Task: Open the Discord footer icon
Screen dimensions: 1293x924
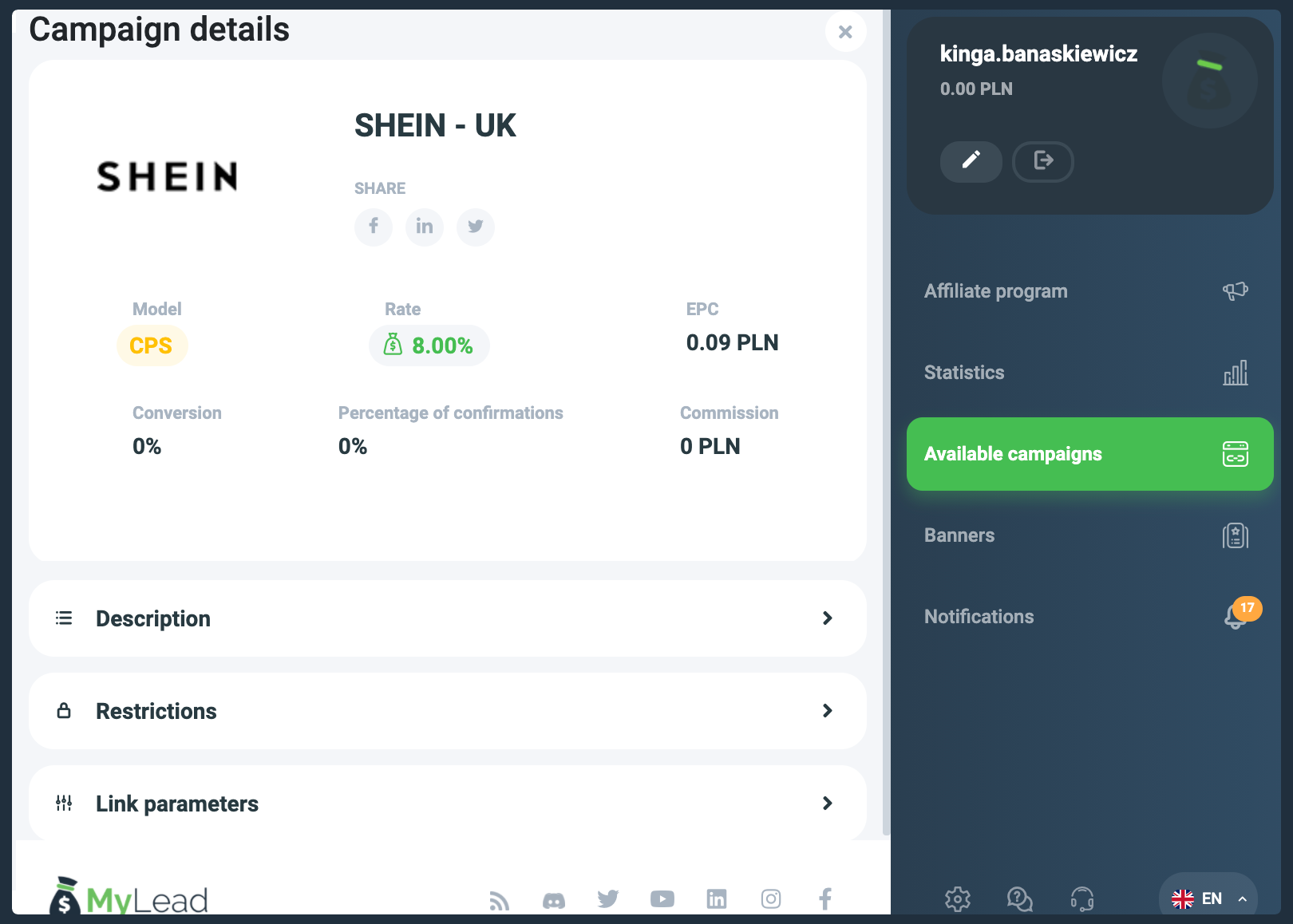Action: [x=554, y=900]
